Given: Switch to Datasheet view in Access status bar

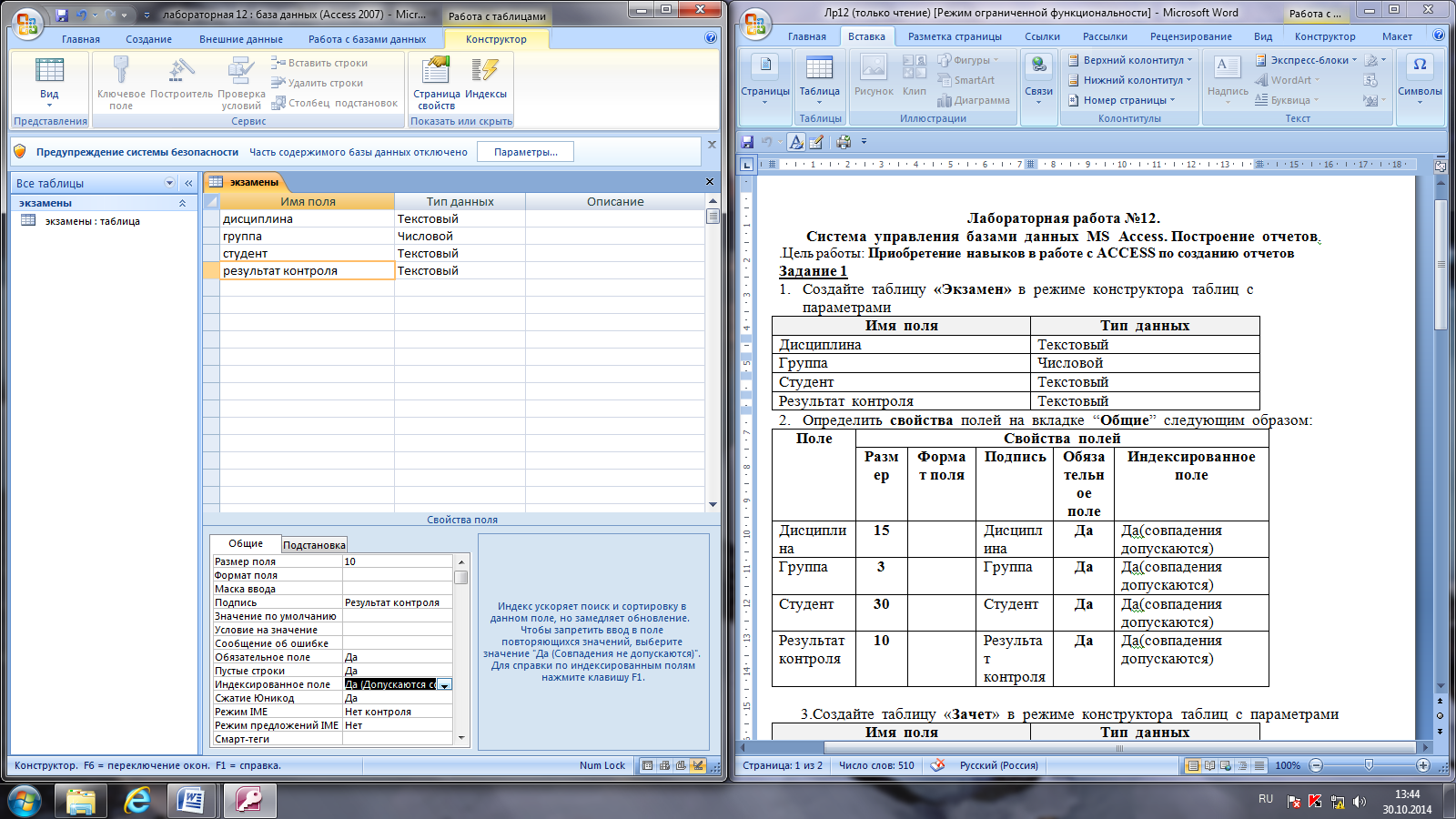Looking at the screenshot, I should click(648, 765).
